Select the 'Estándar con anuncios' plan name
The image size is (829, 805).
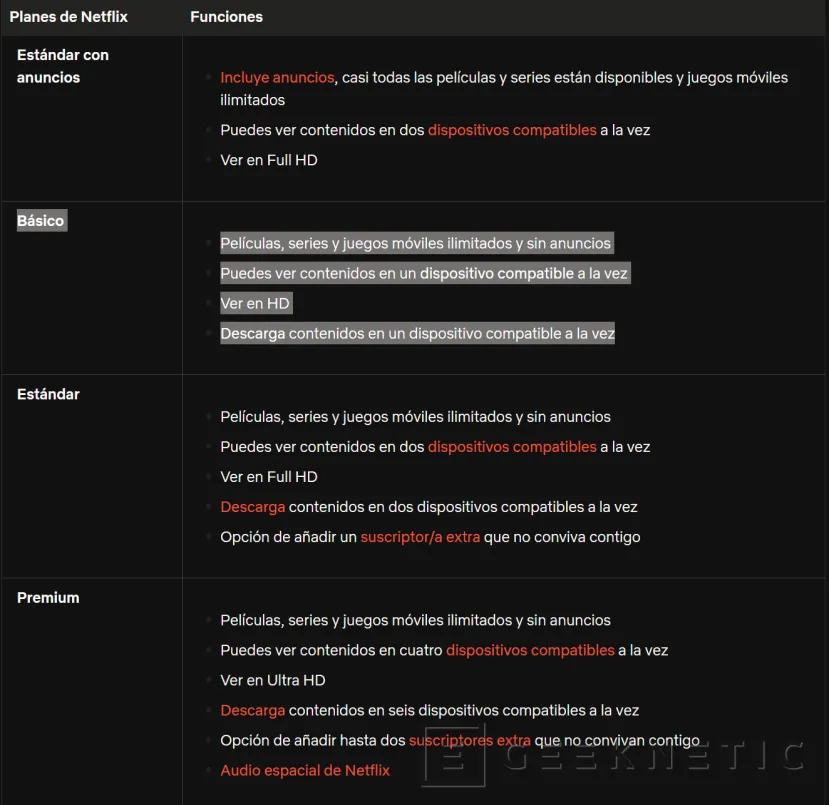[x=62, y=66]
